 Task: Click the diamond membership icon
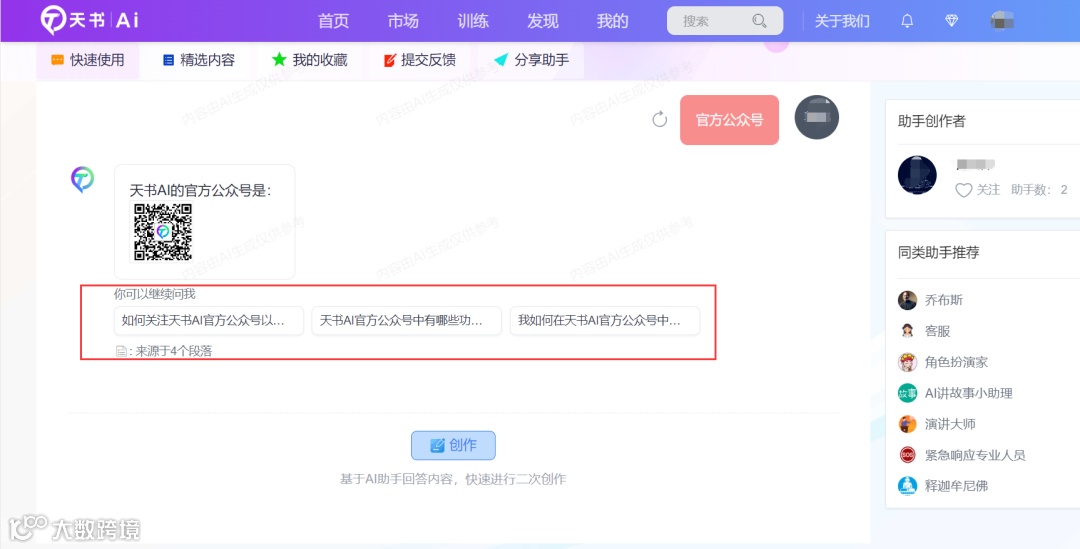click(951, 21)
